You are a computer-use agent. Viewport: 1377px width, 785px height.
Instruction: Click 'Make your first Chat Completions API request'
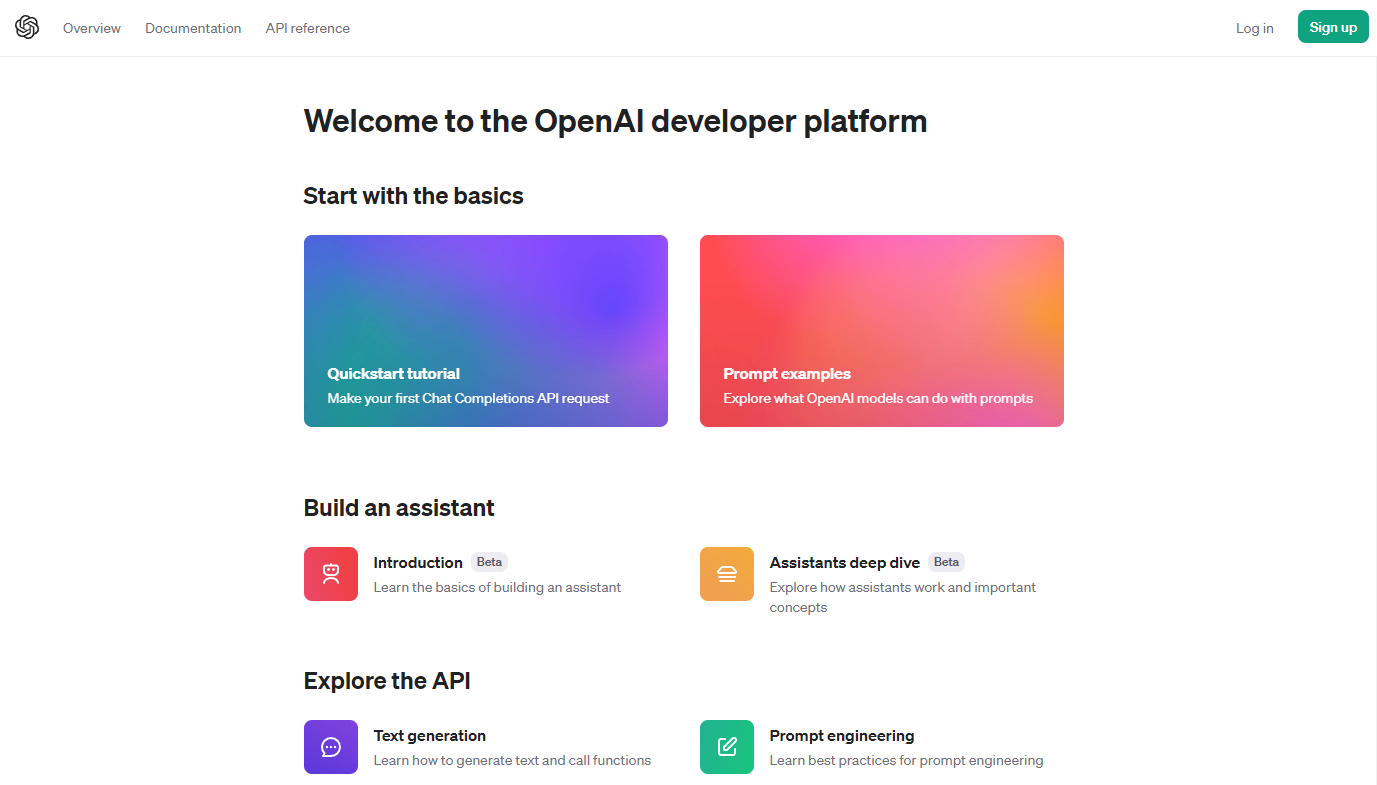468,398
